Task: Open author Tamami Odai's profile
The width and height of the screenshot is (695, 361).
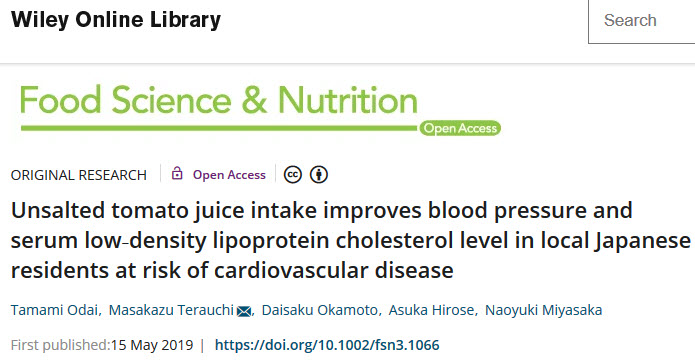Action: (54, 310)
